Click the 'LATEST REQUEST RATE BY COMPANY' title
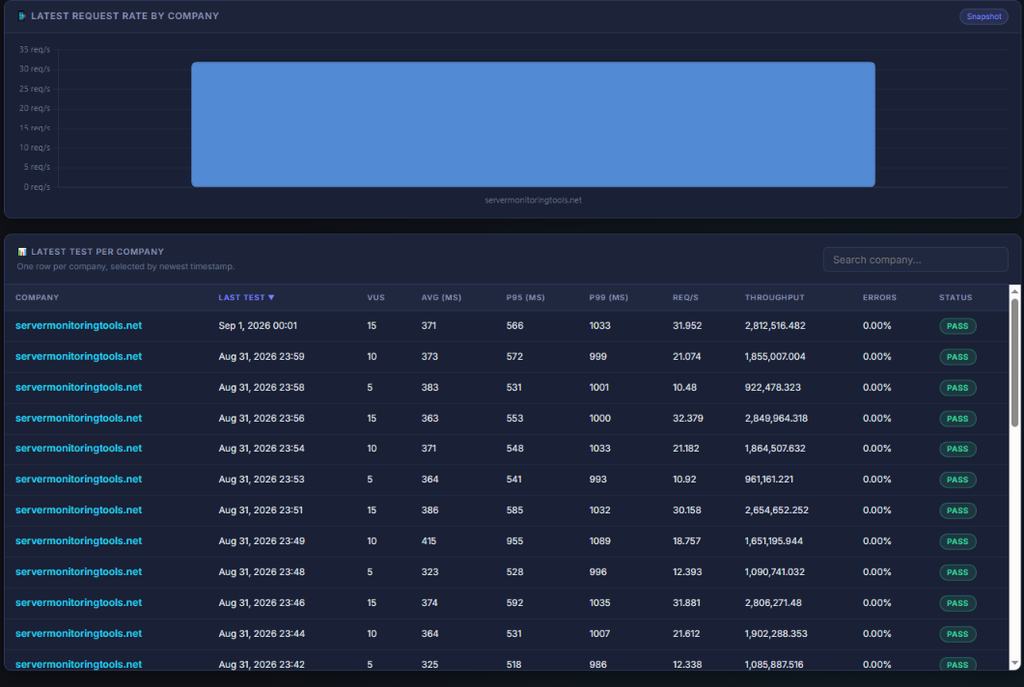The width and height of the screenshot is (1024, 687). click(x=125, y=16)
